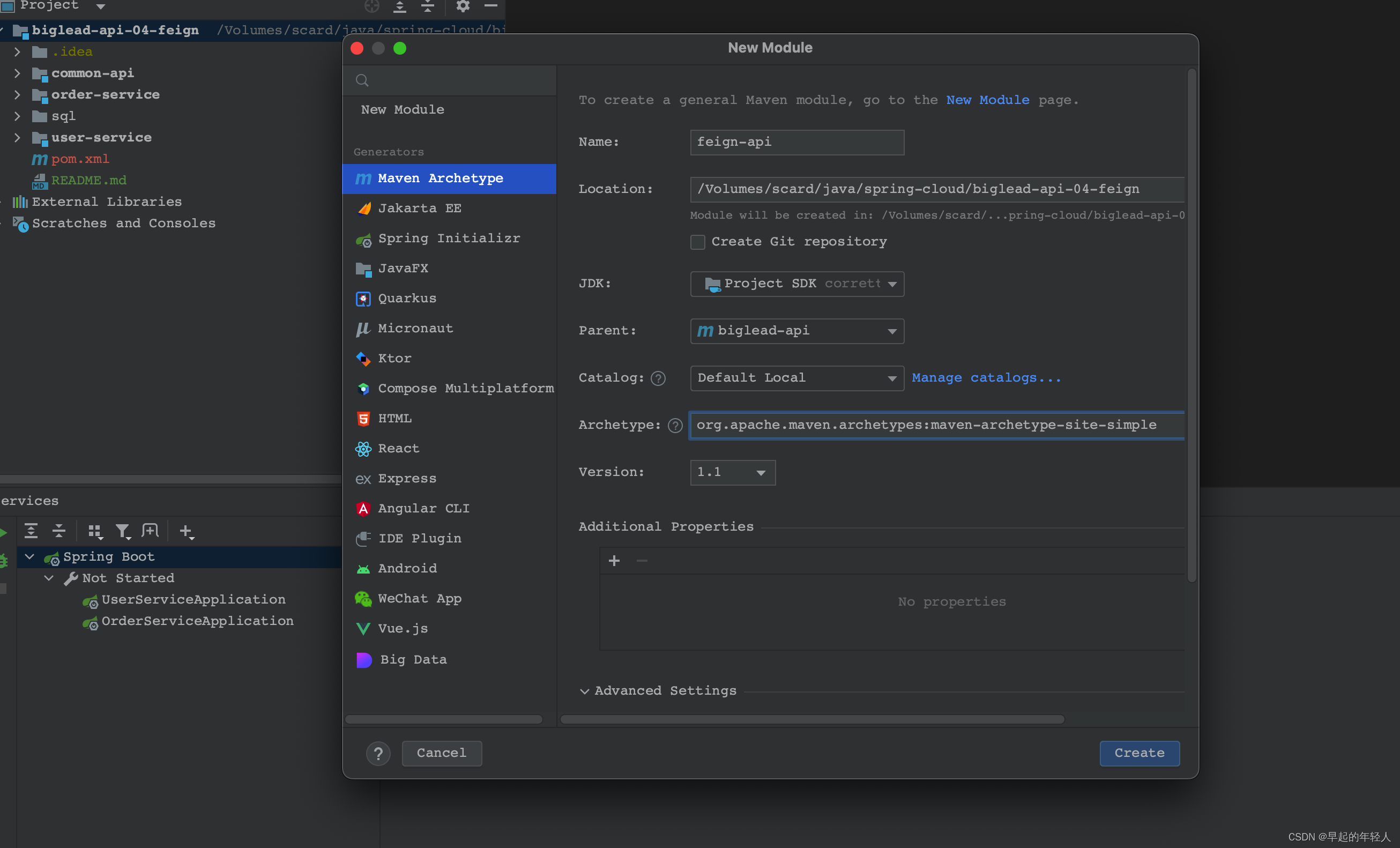Click the dialog help button

point(378,754)
